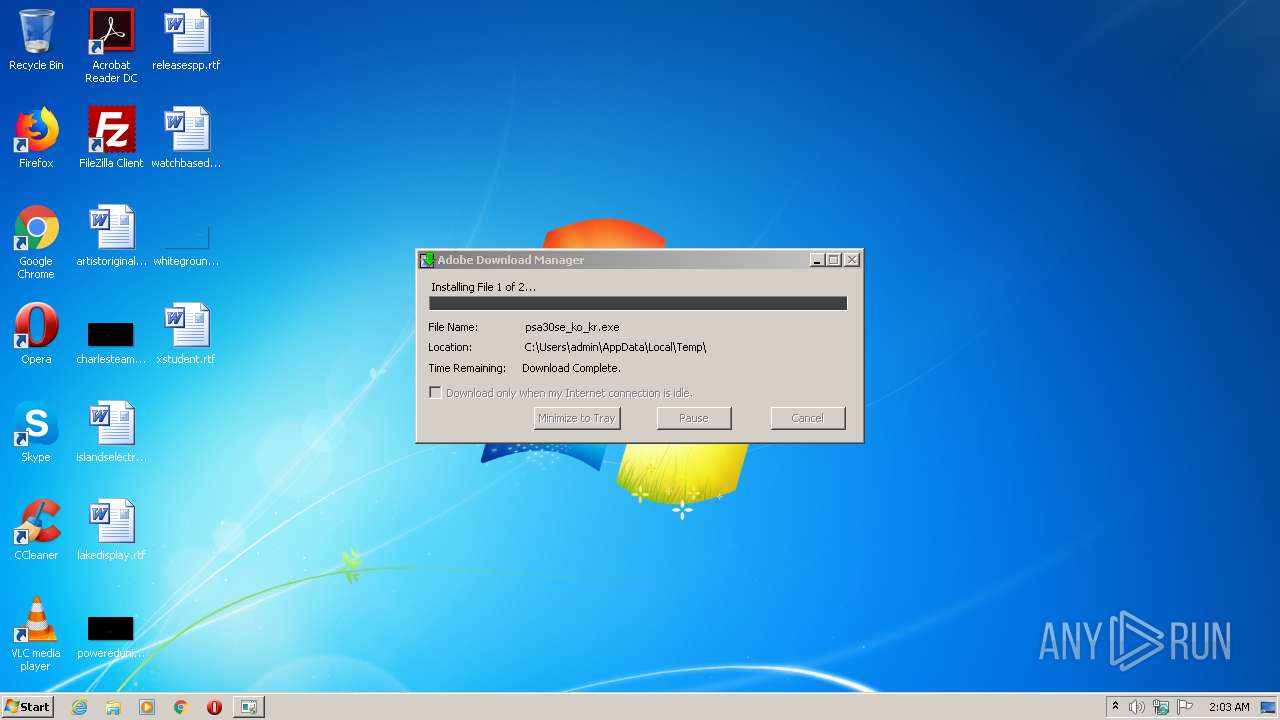Launch VLC media player shortcut
Viewport: 1280px width, 720px height.
click(x=36, y=634)
